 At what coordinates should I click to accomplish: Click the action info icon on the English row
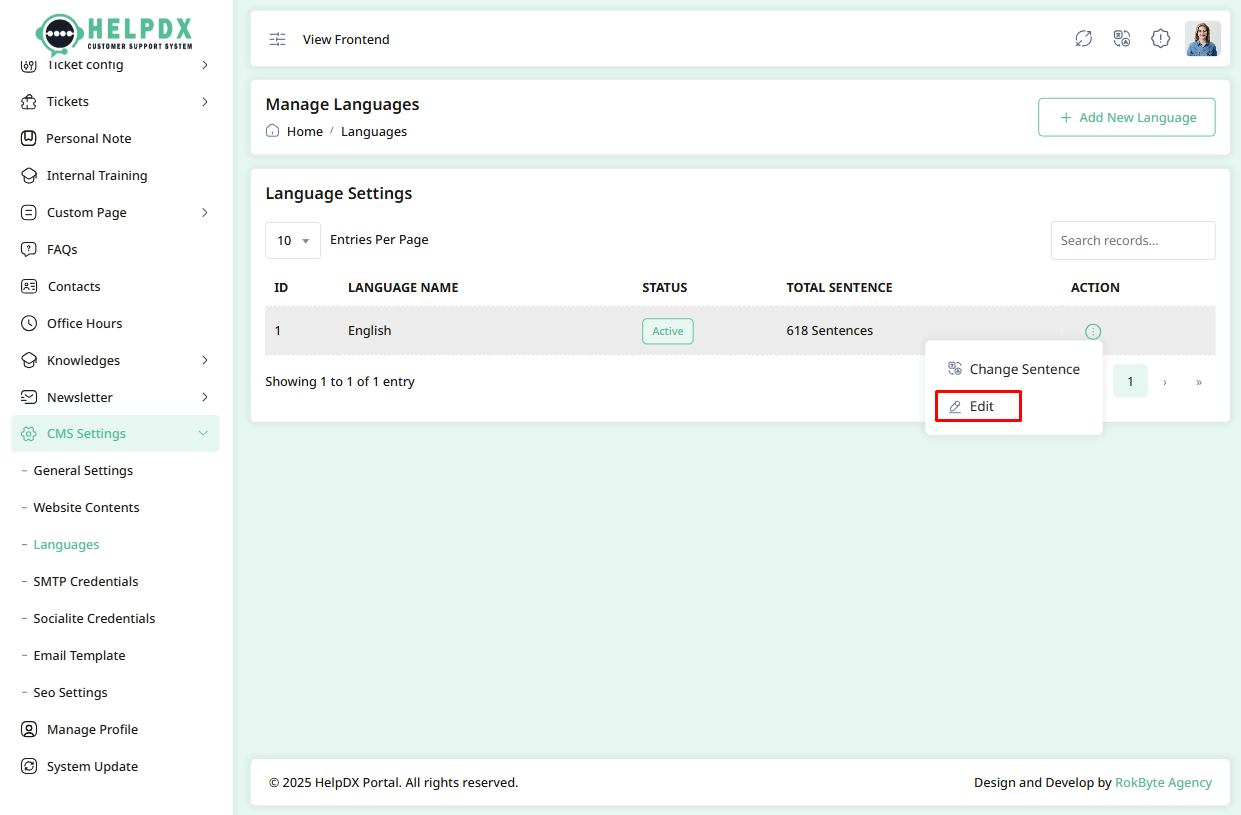pyautogui.click(x=1093, y=331)
